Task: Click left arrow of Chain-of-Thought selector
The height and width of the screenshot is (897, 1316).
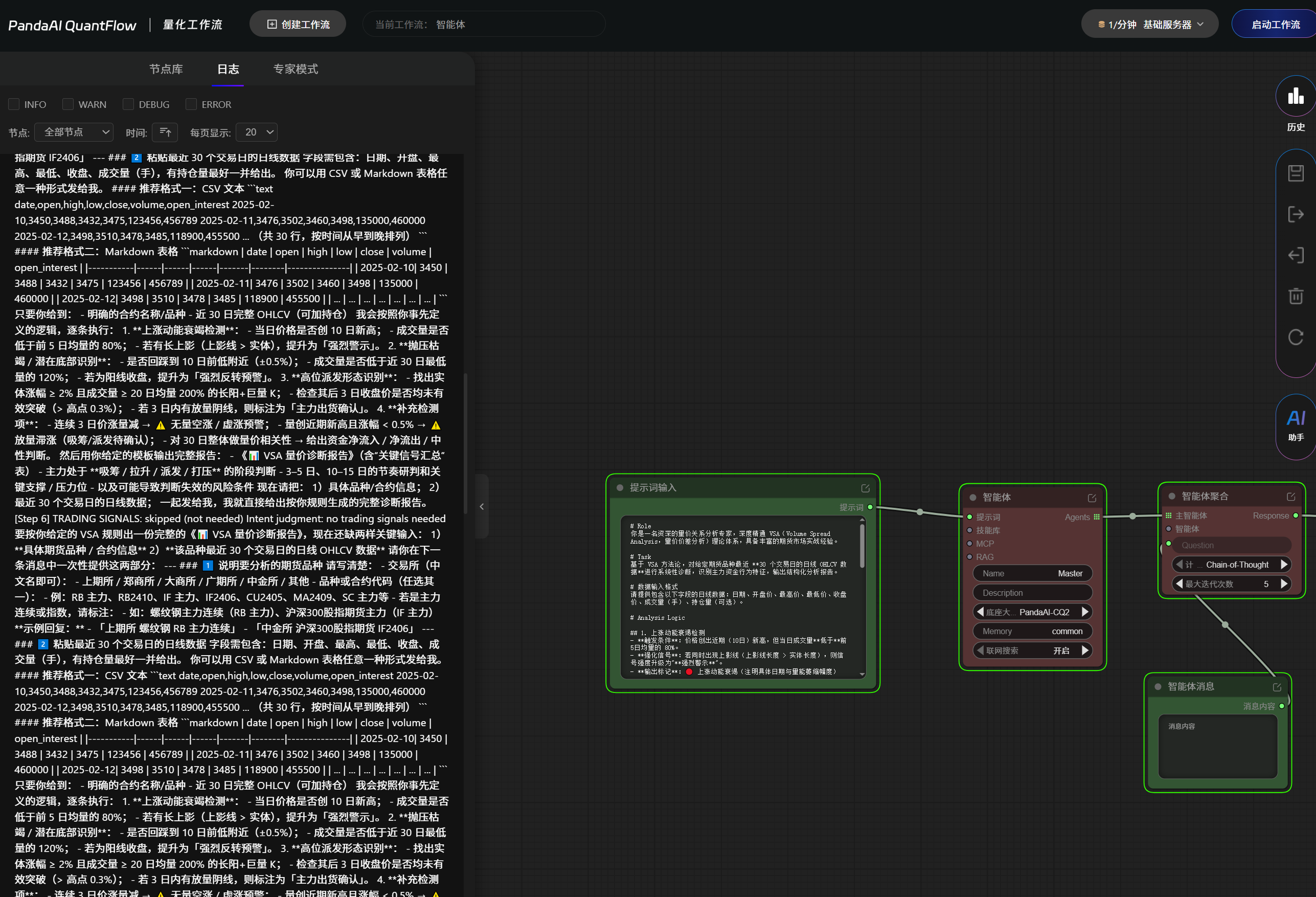Action: [1179, 564]
